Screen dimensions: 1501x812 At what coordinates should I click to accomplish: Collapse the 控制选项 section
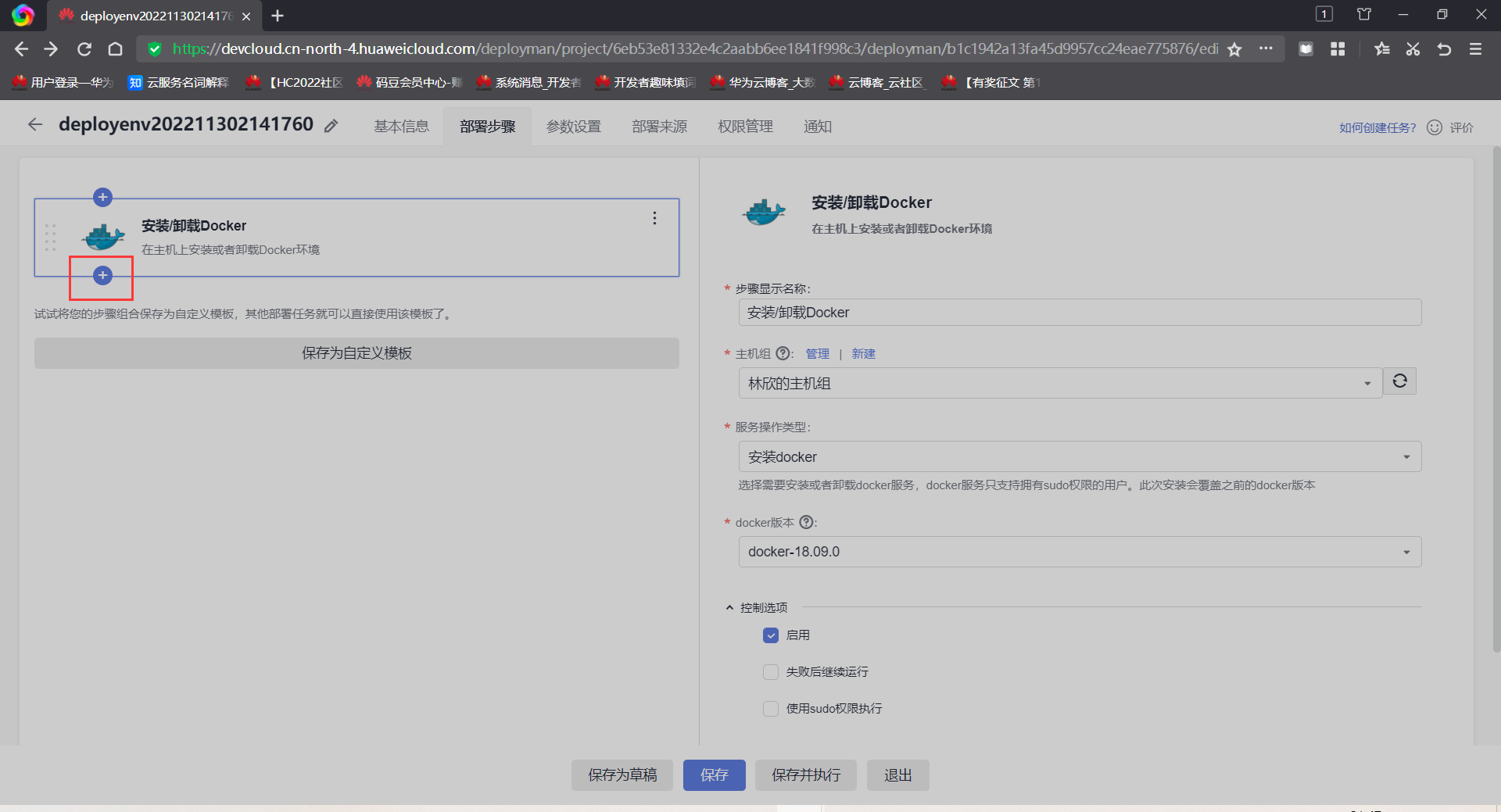coord(729,607)
